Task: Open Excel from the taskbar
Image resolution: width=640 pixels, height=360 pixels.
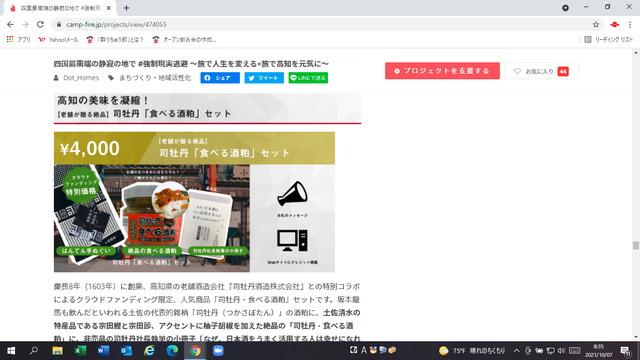Action: pyautogui.click(x=80, y=351)
